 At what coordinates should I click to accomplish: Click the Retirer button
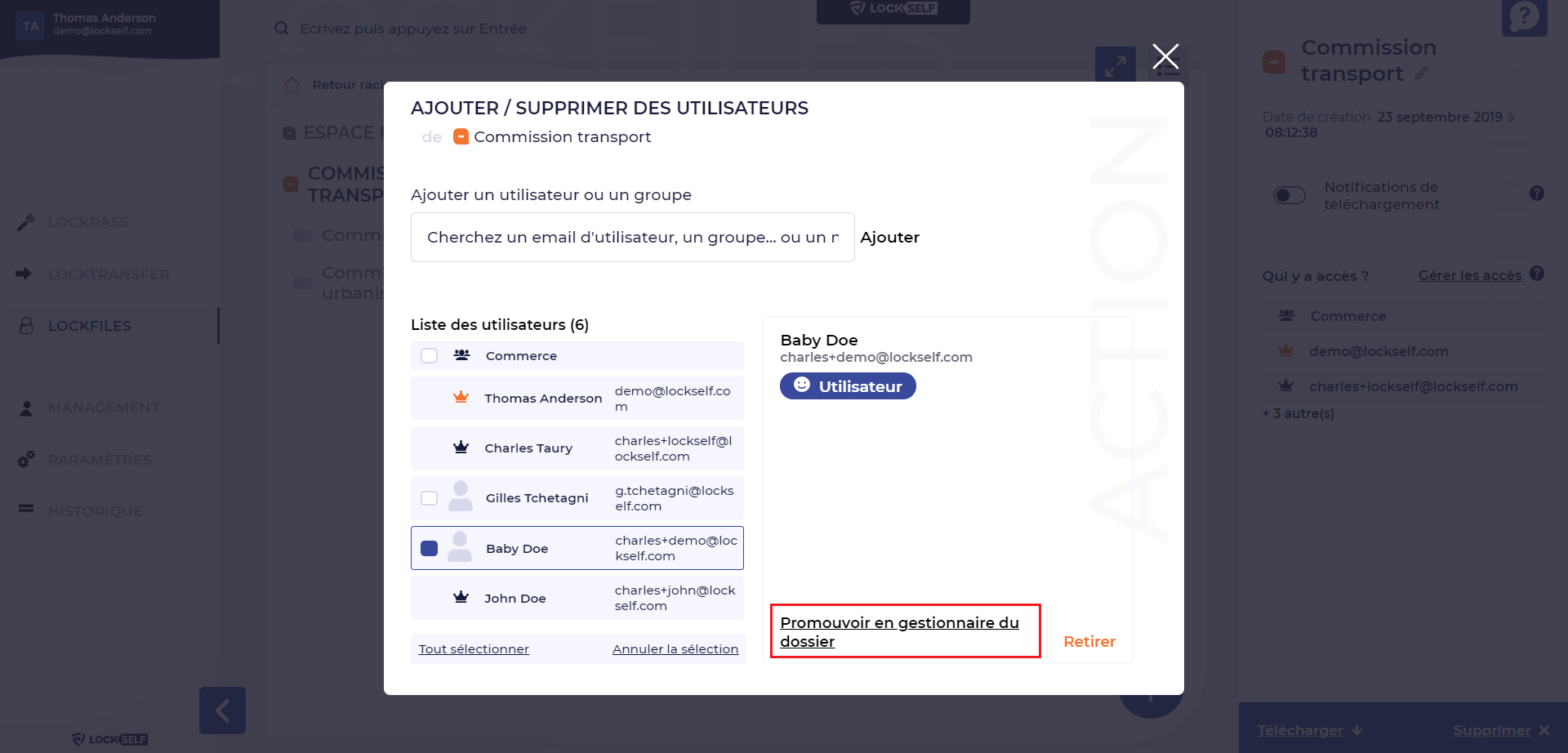tap(1089, 642)
